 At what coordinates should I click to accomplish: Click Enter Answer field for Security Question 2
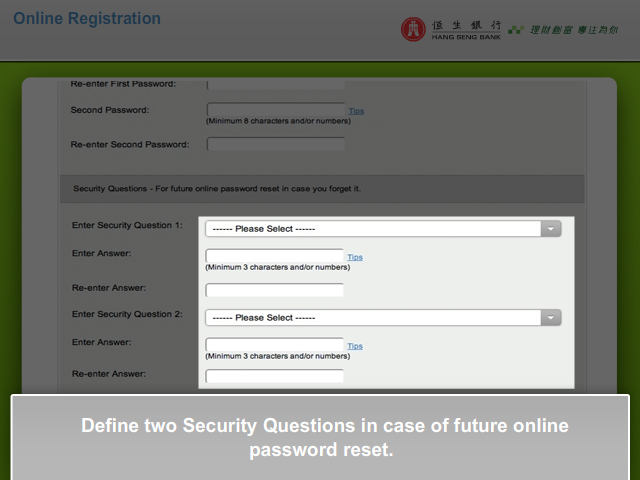coord(274,345)
